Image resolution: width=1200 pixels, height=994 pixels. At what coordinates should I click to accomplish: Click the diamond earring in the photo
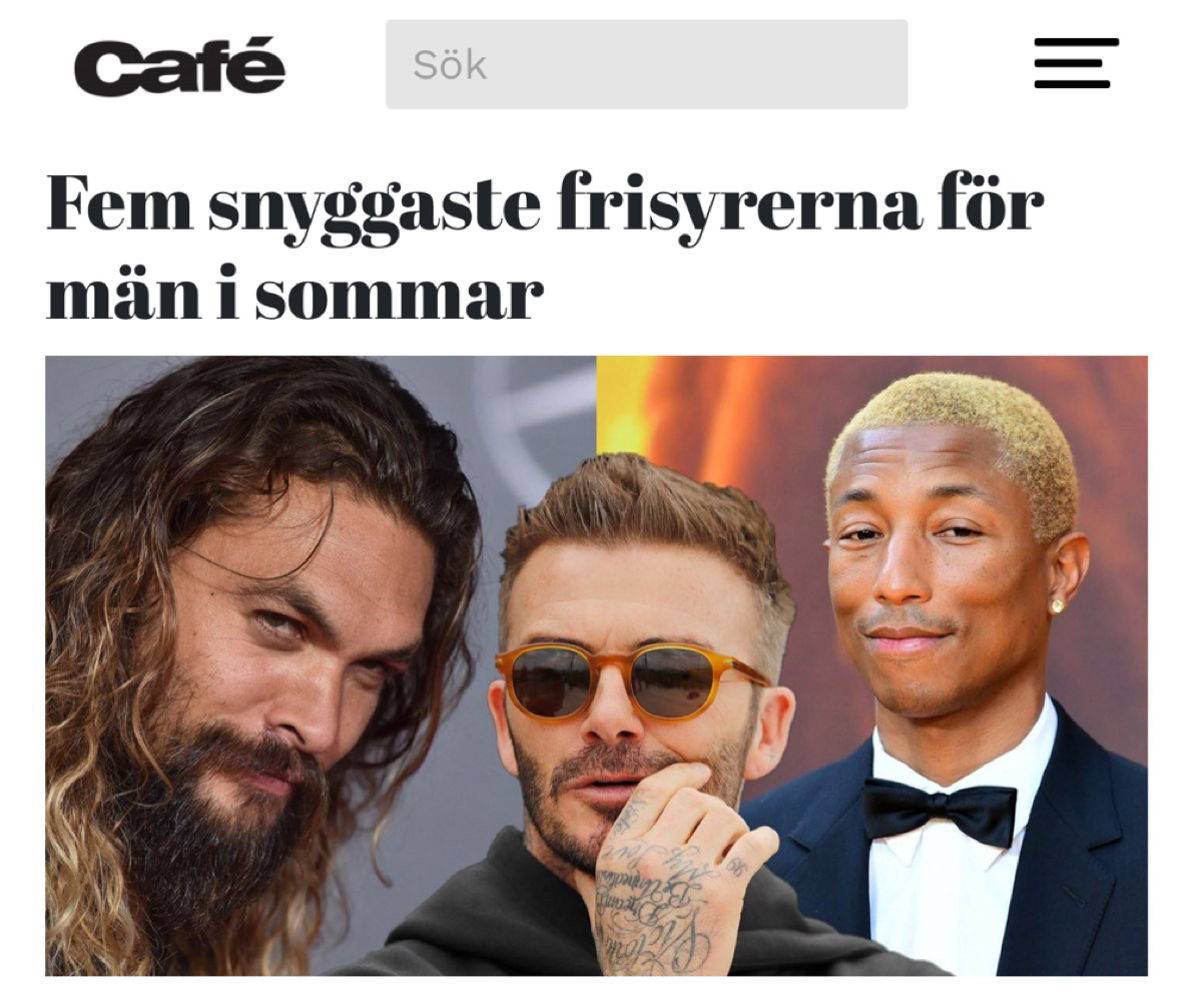tap(1057, 604)
